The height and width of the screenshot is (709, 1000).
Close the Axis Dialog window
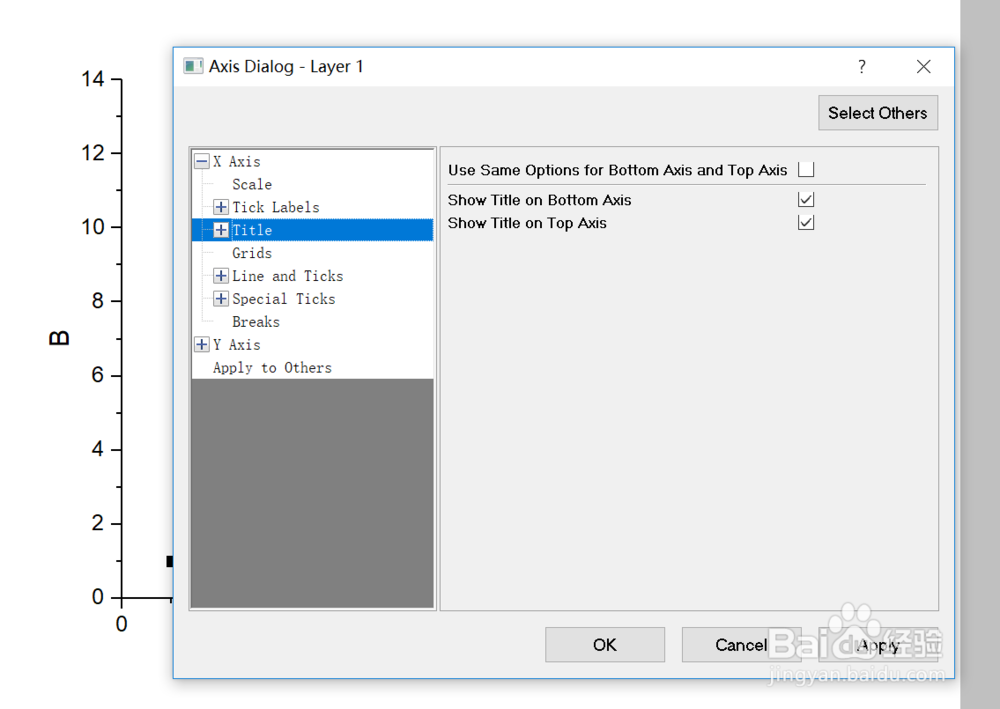[x=923, y=67]
